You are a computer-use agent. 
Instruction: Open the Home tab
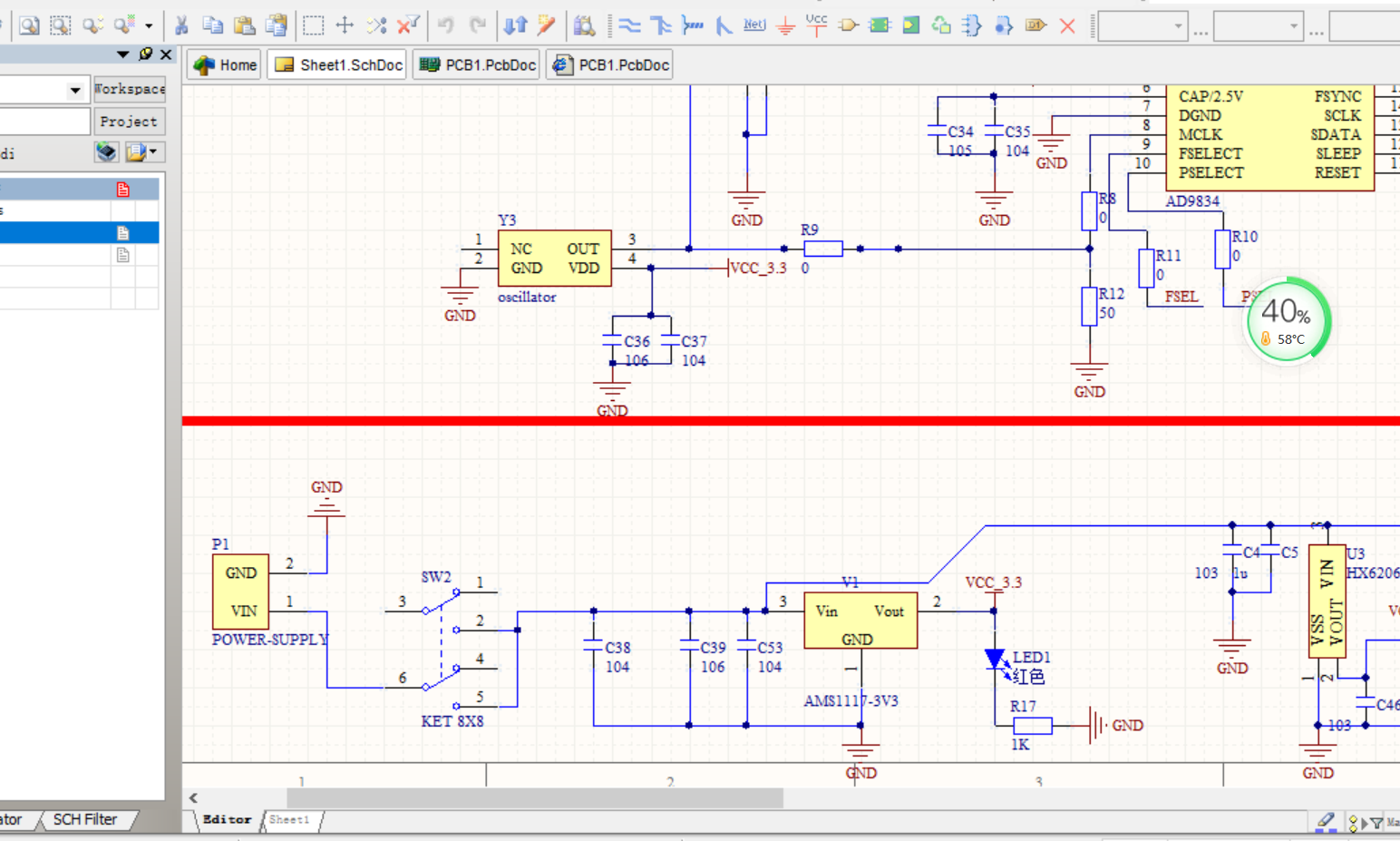pos(225,64)
